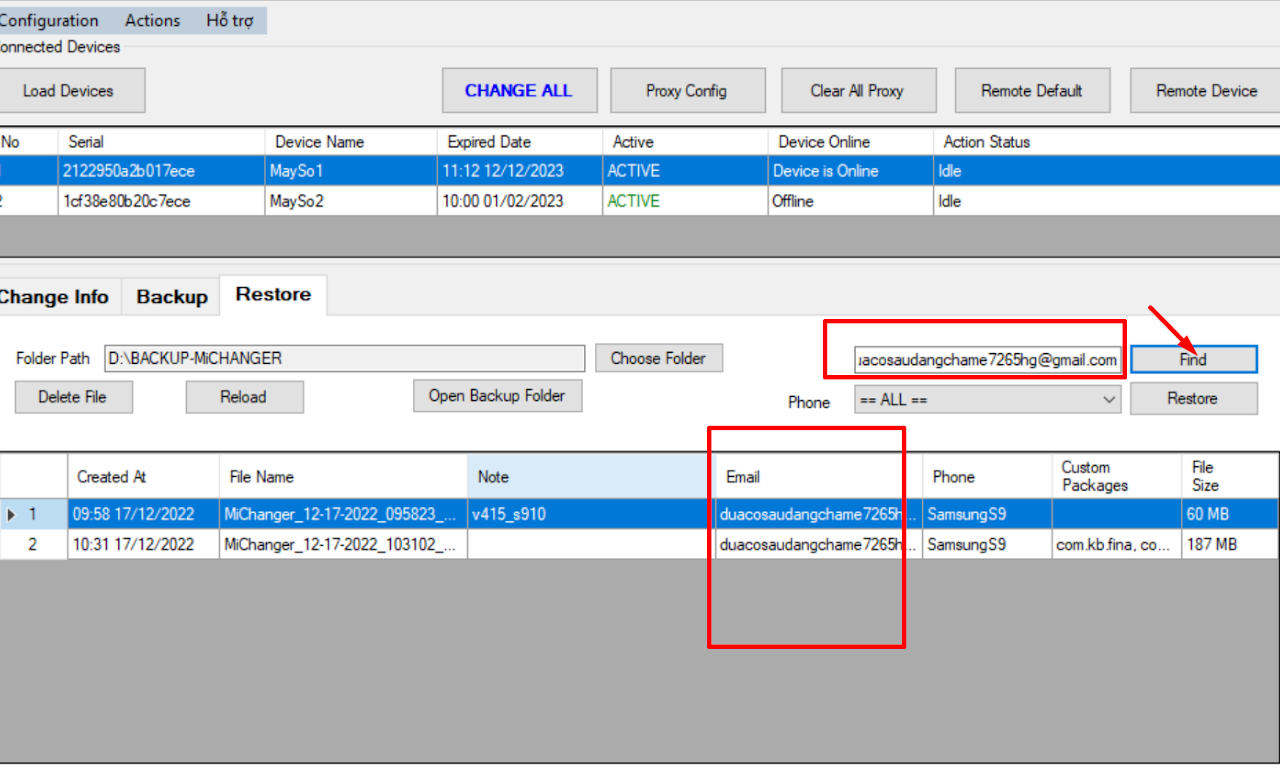
Task: Click the Remote Device button
Action: point(1205,91)
